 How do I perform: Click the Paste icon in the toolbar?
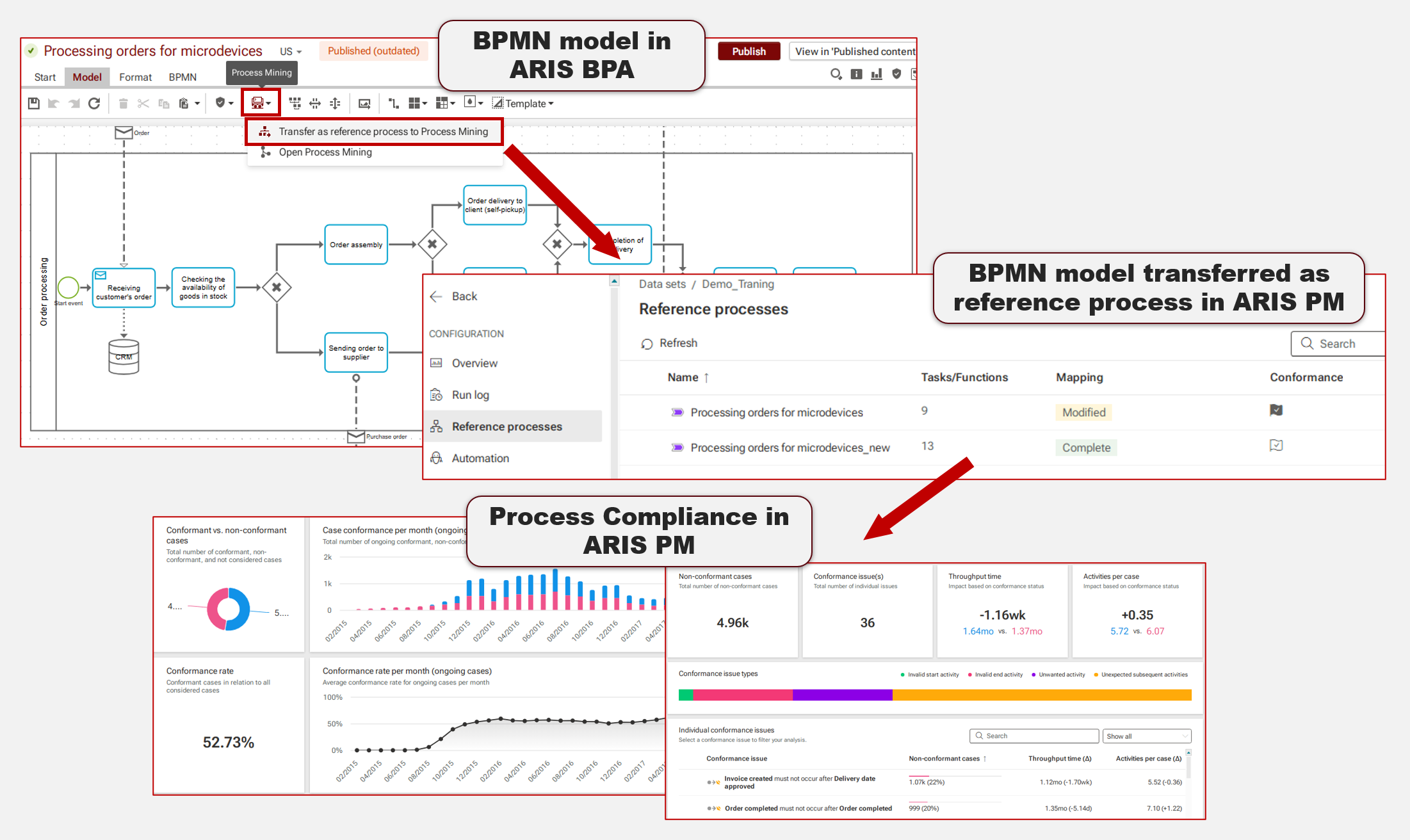pos(184,103)
